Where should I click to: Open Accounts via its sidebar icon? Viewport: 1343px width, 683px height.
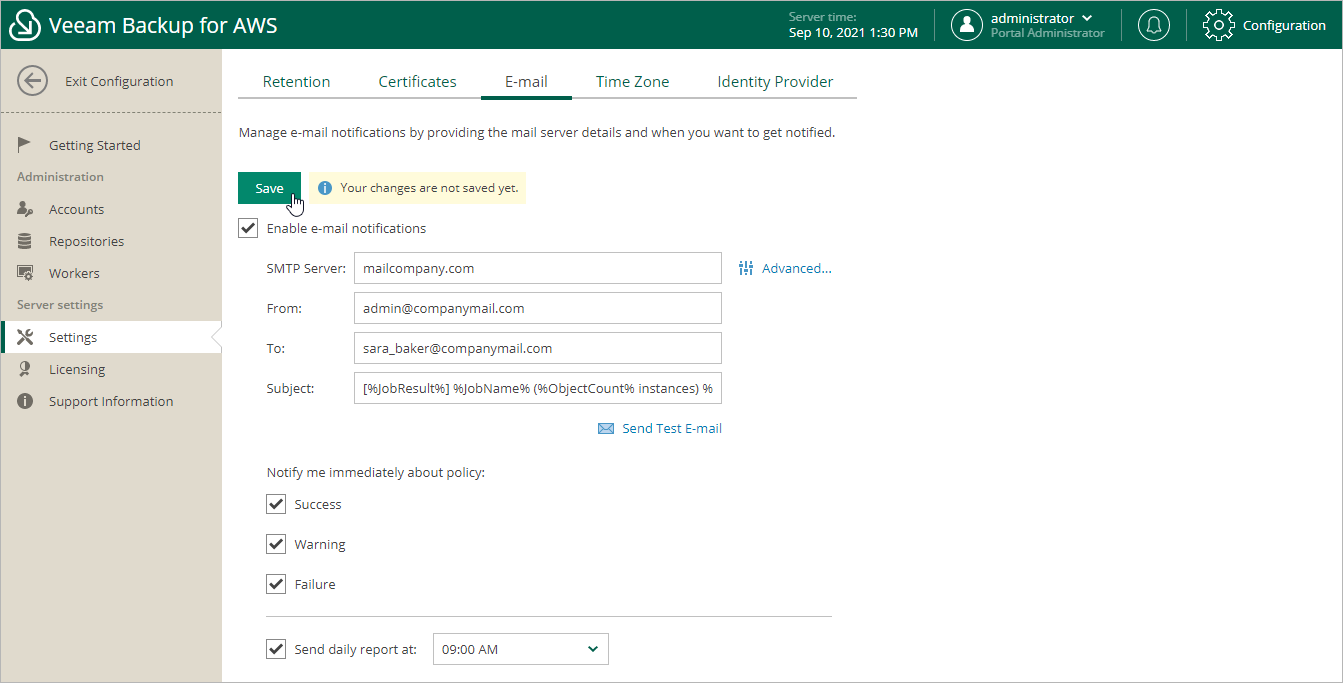(x=26, y=209)
